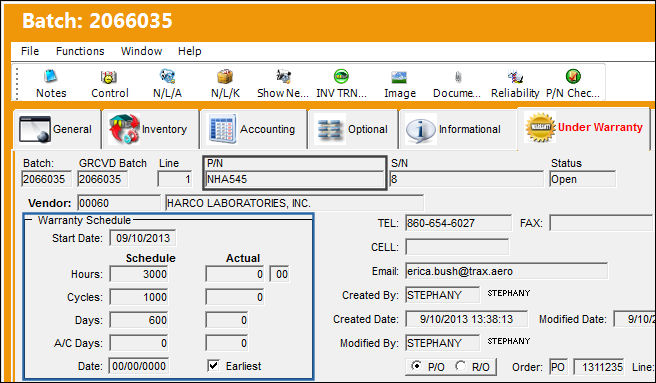Switch to the Accounting tab
The height and width of the screenshot is (383, 656).
[254, 129]
